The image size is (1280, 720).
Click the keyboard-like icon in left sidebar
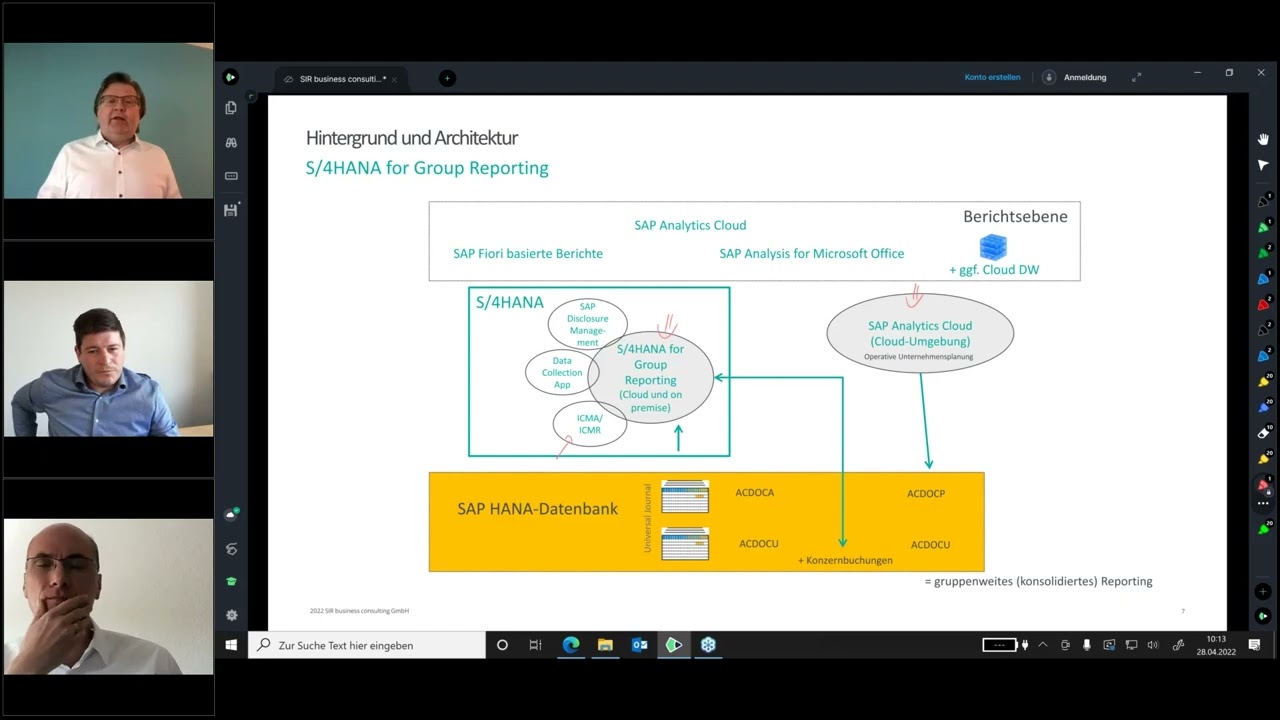(x=231, y=176)
